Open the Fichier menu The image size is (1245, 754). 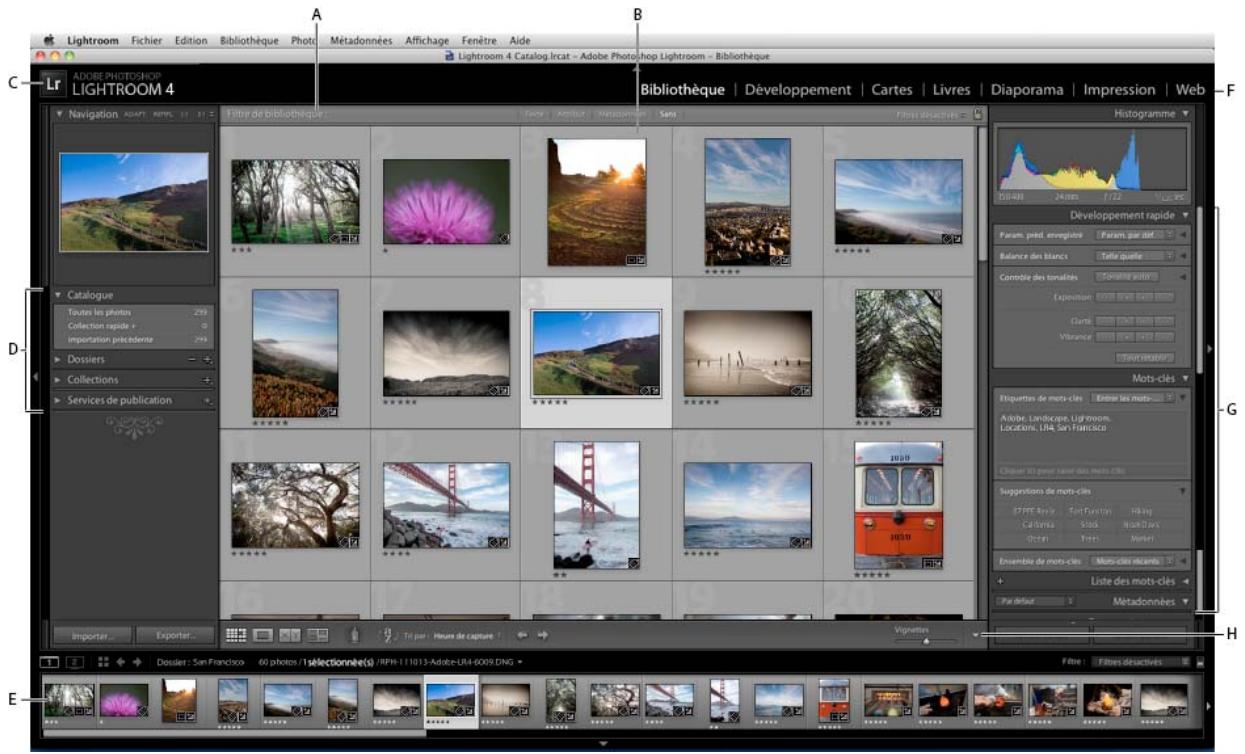coord(148,40)
